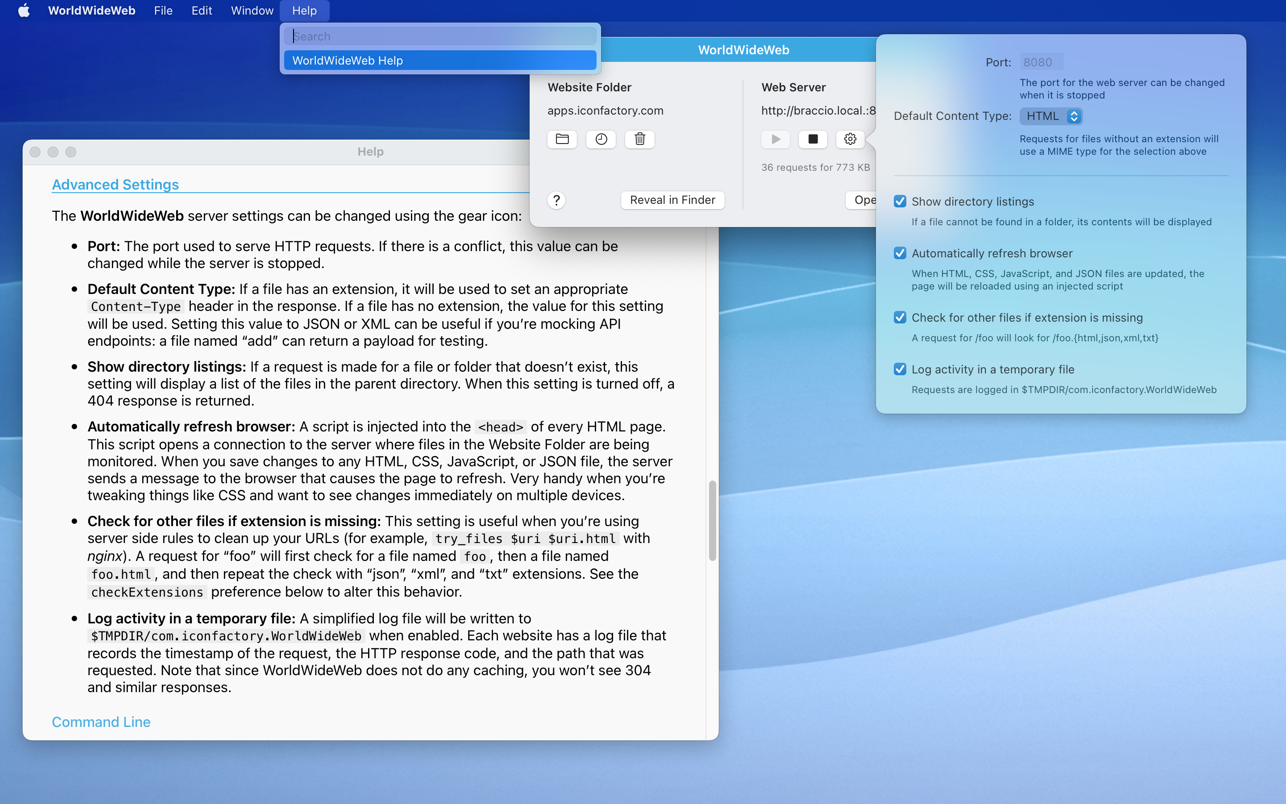Viewport: 1286px width, 804px height.
Task: Open server settings gear icon
Action: tap(850, 139)
